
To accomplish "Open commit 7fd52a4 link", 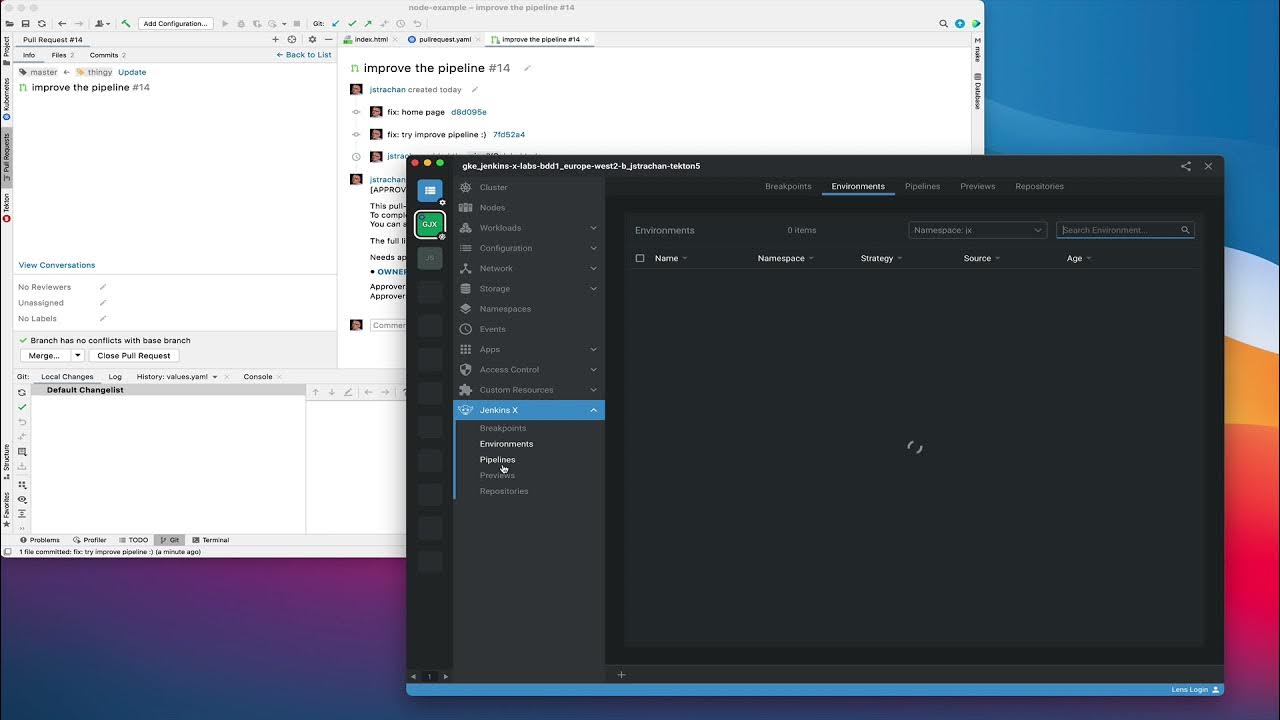I will point(508,134).
